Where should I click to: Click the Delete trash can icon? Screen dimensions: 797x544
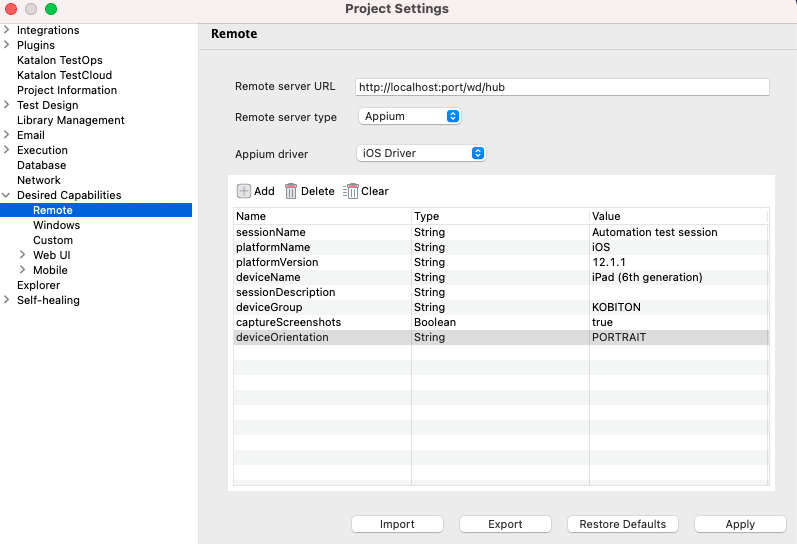(x=291, y=191)
